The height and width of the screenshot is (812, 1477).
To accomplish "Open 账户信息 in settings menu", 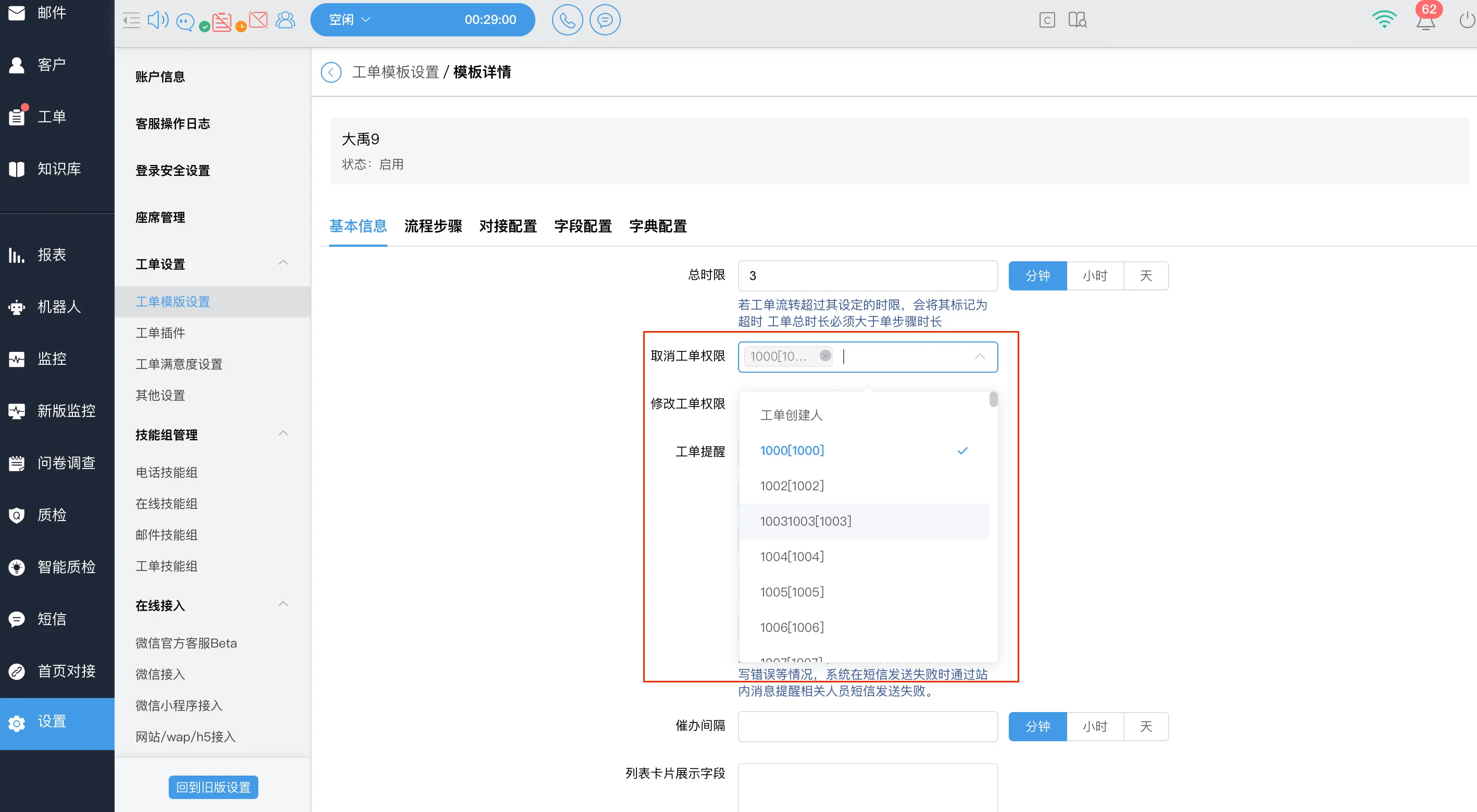I will (x=160, y=77).
